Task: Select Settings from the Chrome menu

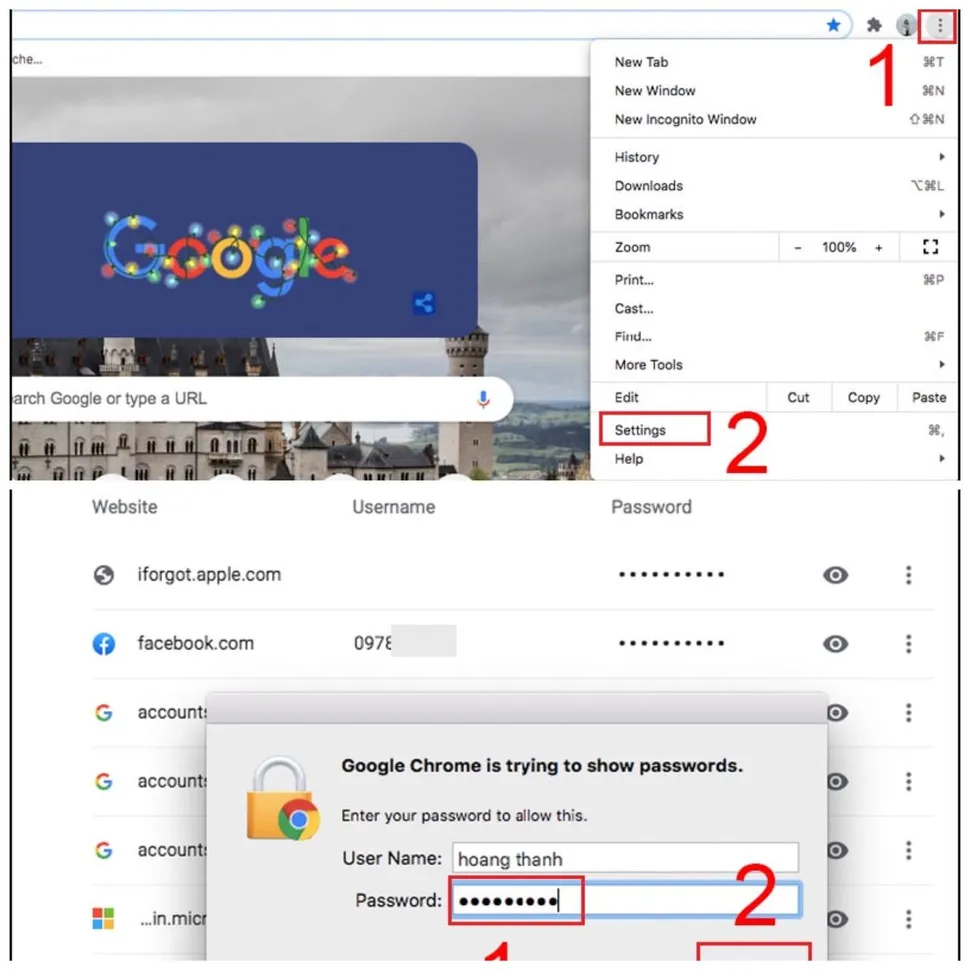Action: (640, 429)
